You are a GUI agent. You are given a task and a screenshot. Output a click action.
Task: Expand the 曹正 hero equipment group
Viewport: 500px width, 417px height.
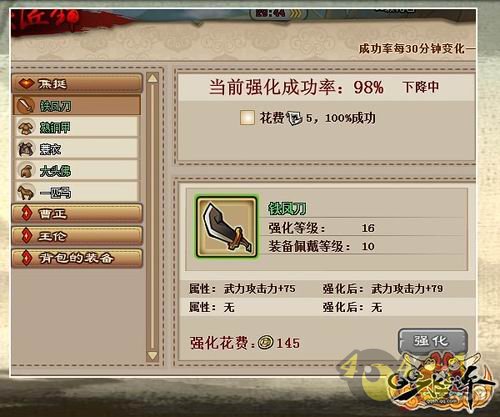[x=77, y=214]
